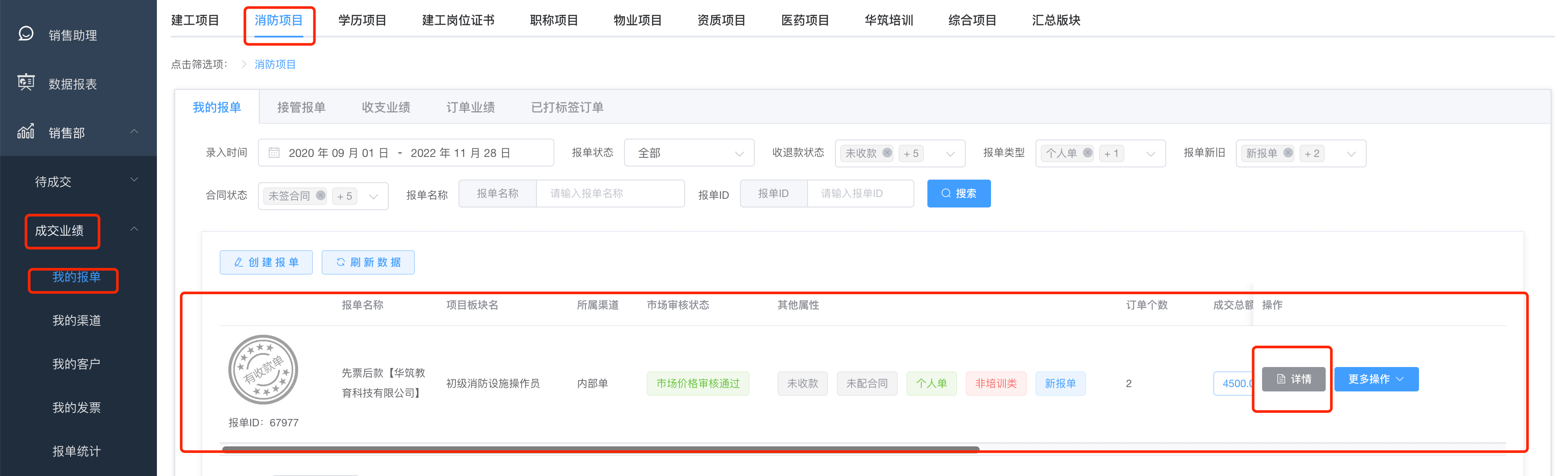1568x476 pixels.
Task: Click the 刷新数据 button
Action: click(368, 262)
